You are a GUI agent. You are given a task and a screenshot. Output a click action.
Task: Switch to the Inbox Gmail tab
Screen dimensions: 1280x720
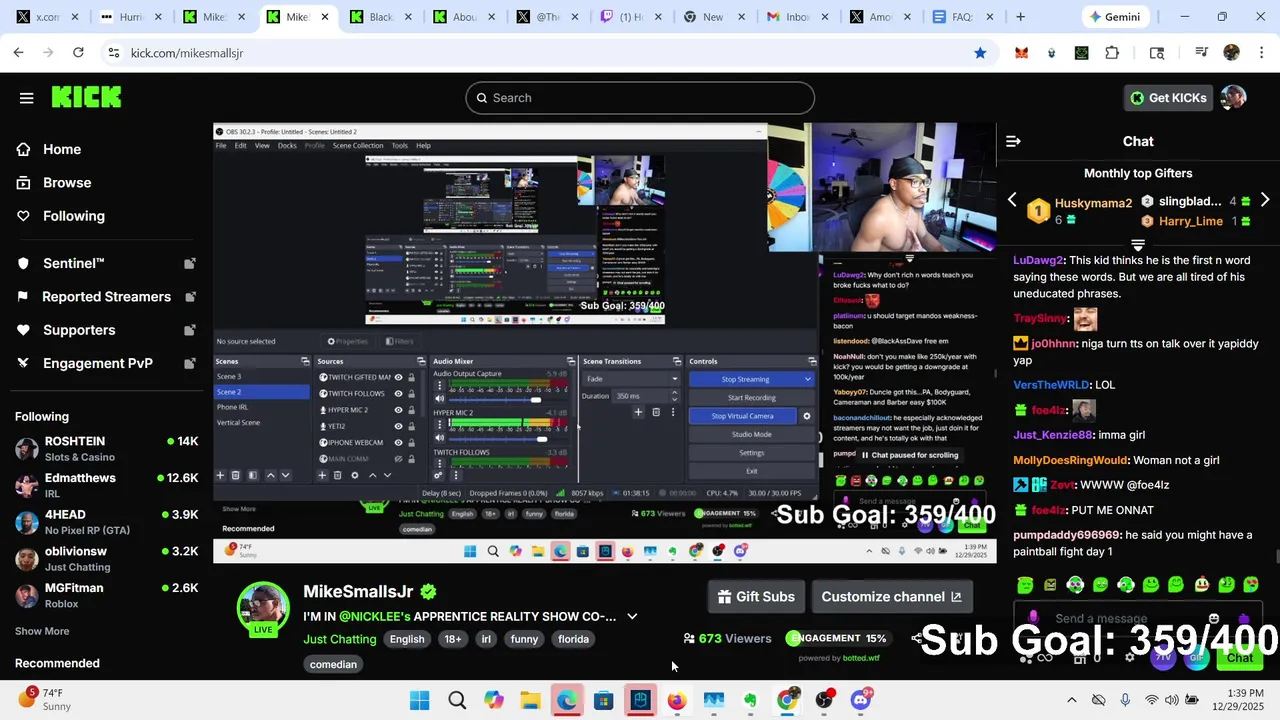[x=788, y=17]
